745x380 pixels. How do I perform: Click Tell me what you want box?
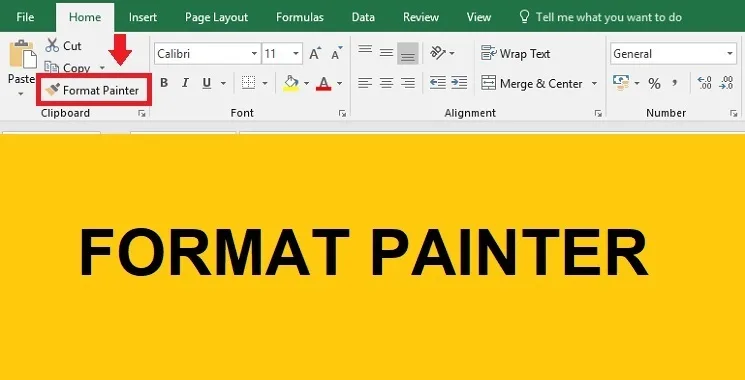click(600, 18)
